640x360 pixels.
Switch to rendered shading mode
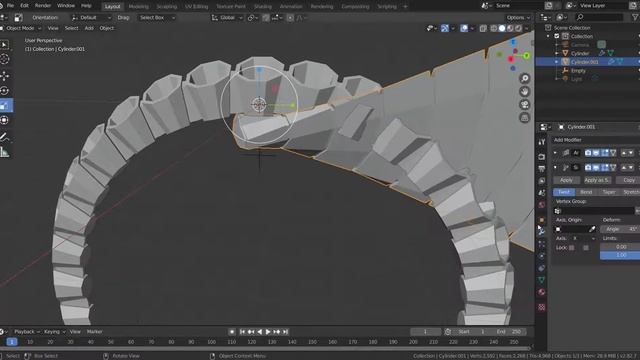[518, 28]
